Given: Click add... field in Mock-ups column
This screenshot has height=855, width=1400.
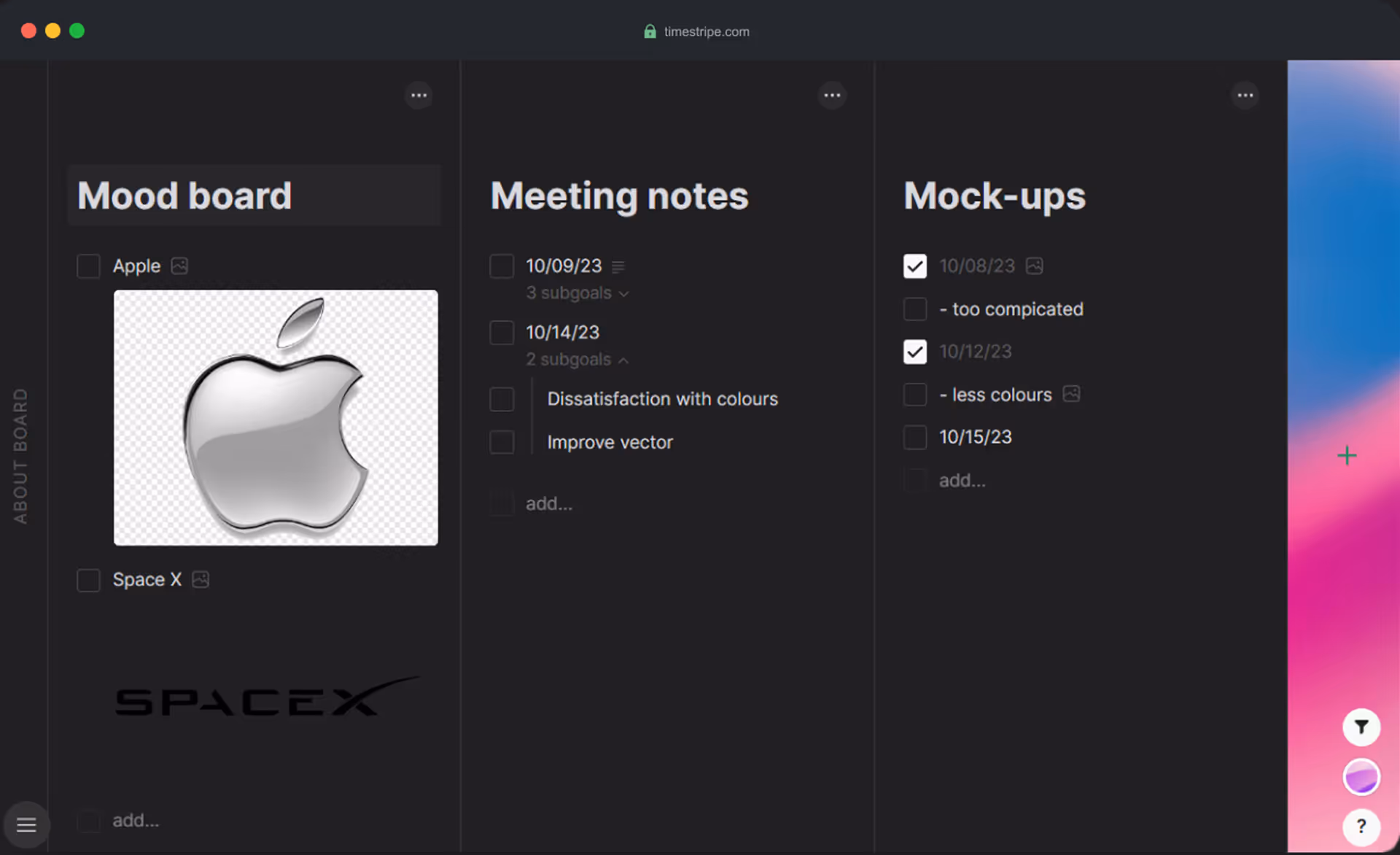Looking at the screenshot, I should [x=962, y=480].
